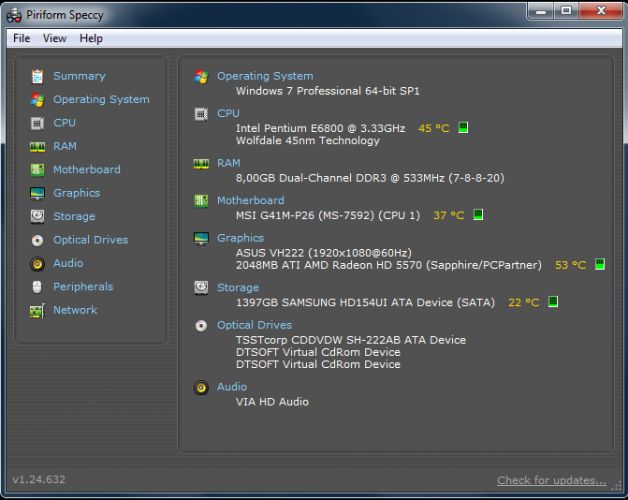Viewport: 628px width, 500px height.
Task: Click the RAM stick icon in sidebar
Action: (x=38, y=147)
